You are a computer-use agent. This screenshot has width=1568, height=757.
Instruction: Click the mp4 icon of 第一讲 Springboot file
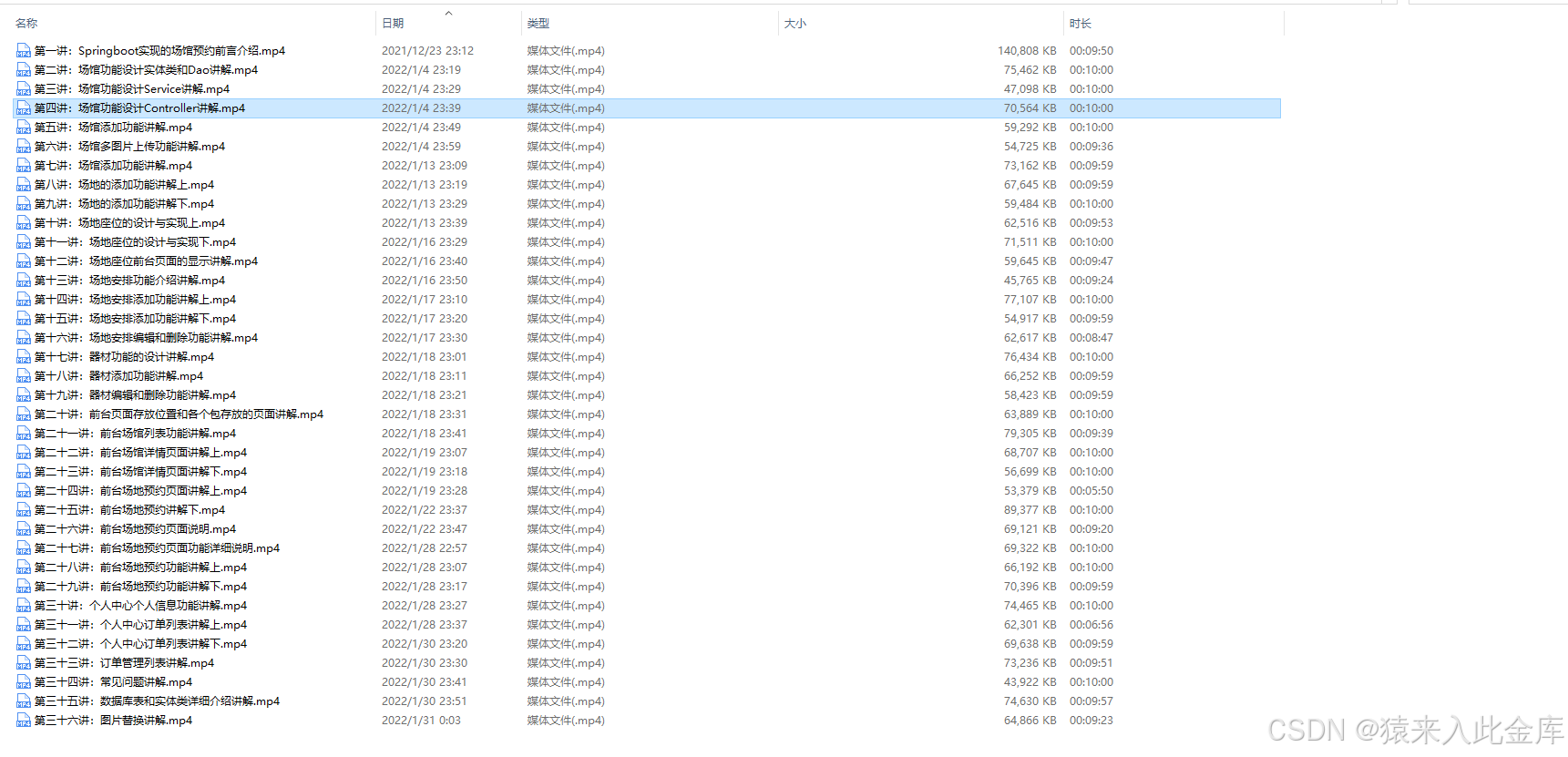click(24, 51)
